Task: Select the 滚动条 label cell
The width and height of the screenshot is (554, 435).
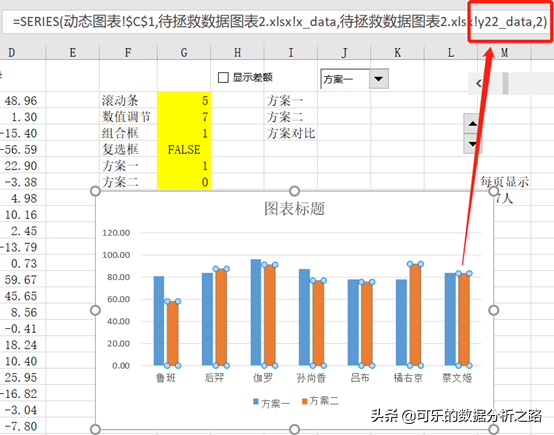Action: point(128,100)
